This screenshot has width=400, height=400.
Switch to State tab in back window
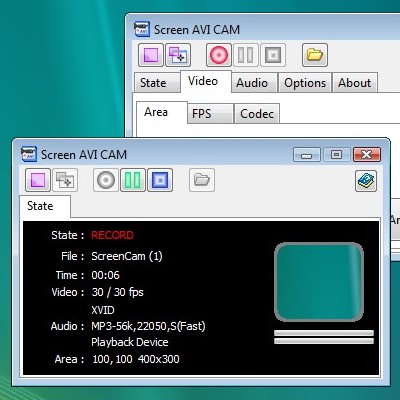157,83
